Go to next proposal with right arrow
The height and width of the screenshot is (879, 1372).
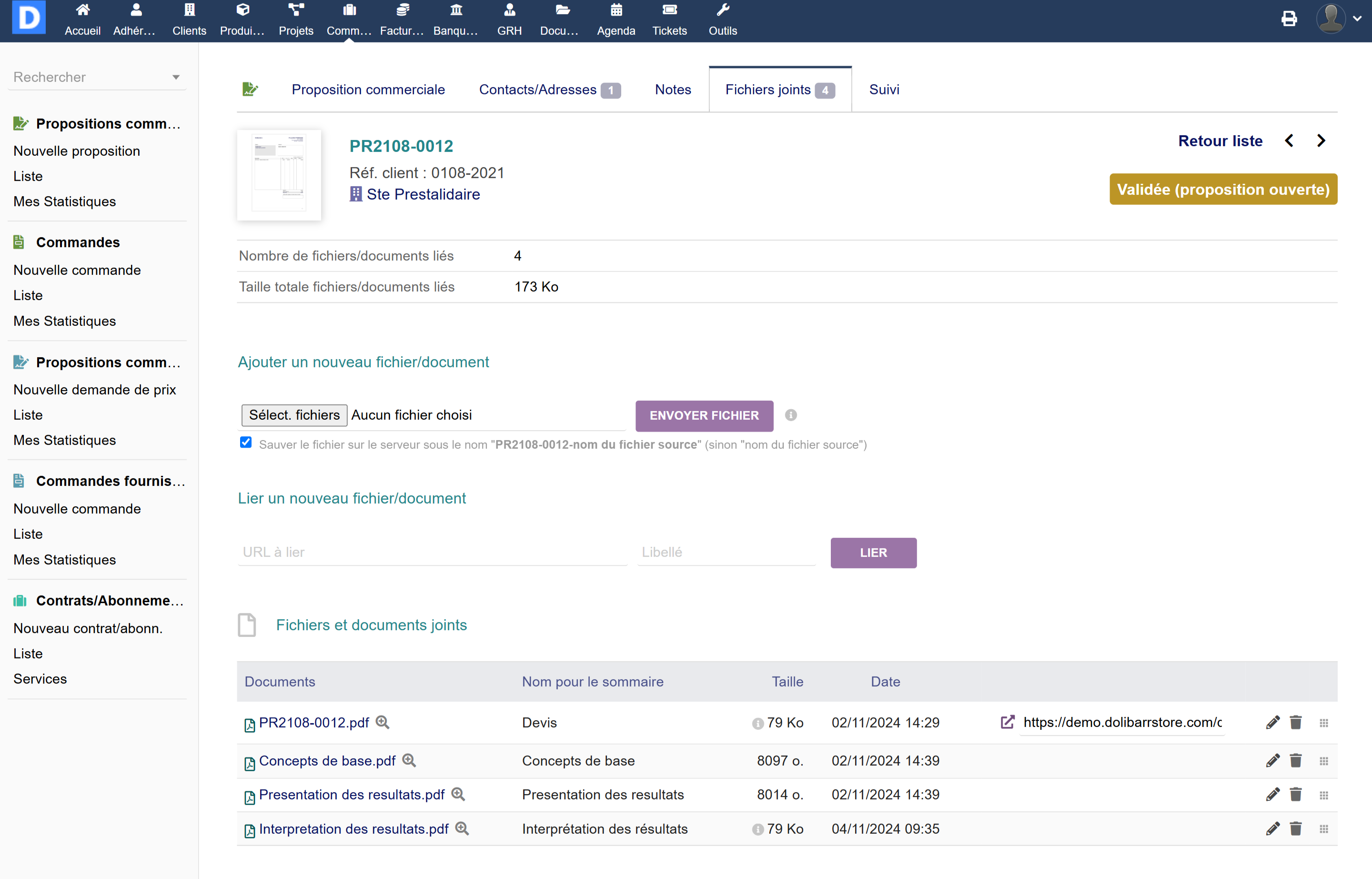pyautogui.click(x=1321, y=141)
